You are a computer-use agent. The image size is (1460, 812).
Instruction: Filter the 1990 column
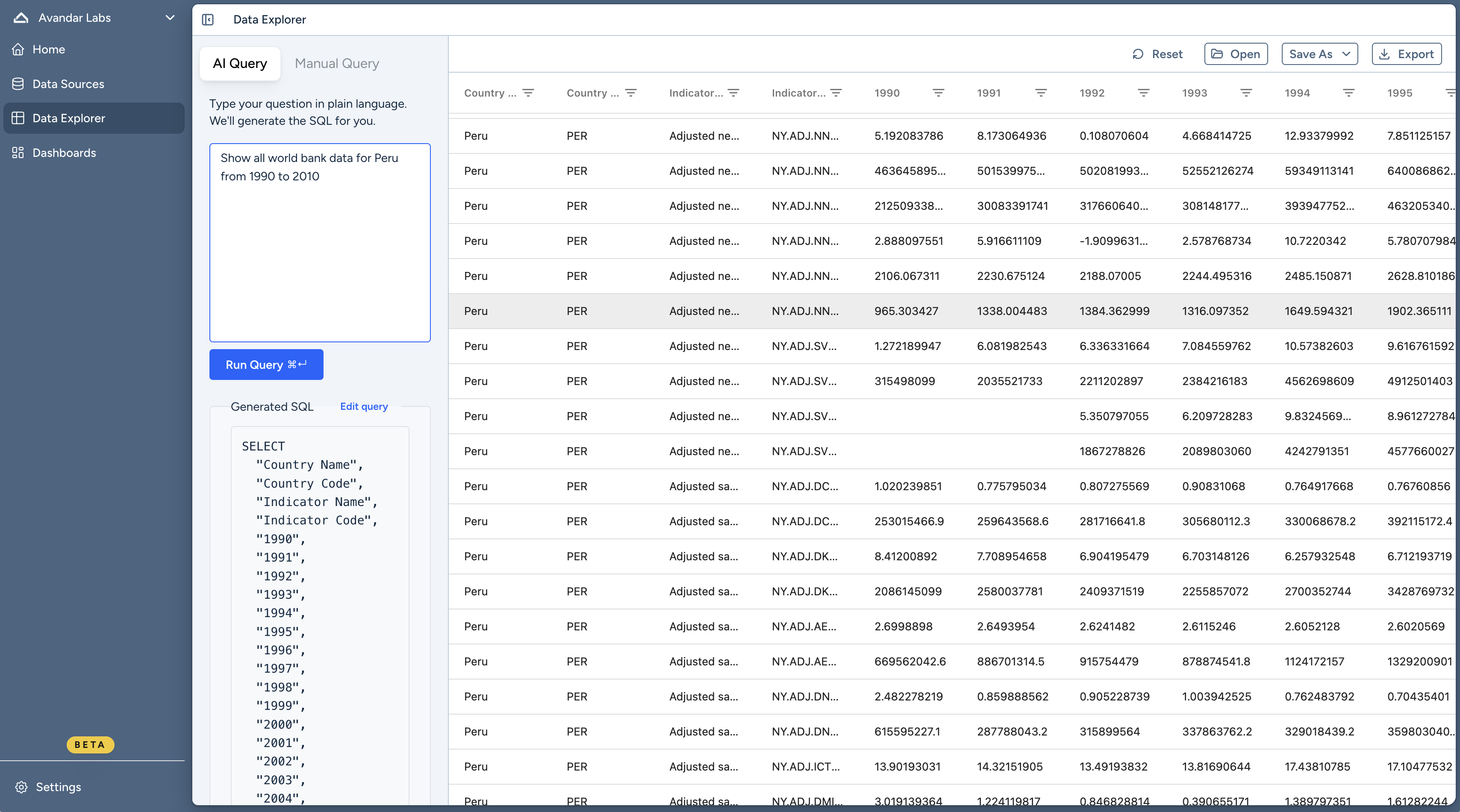939,92
